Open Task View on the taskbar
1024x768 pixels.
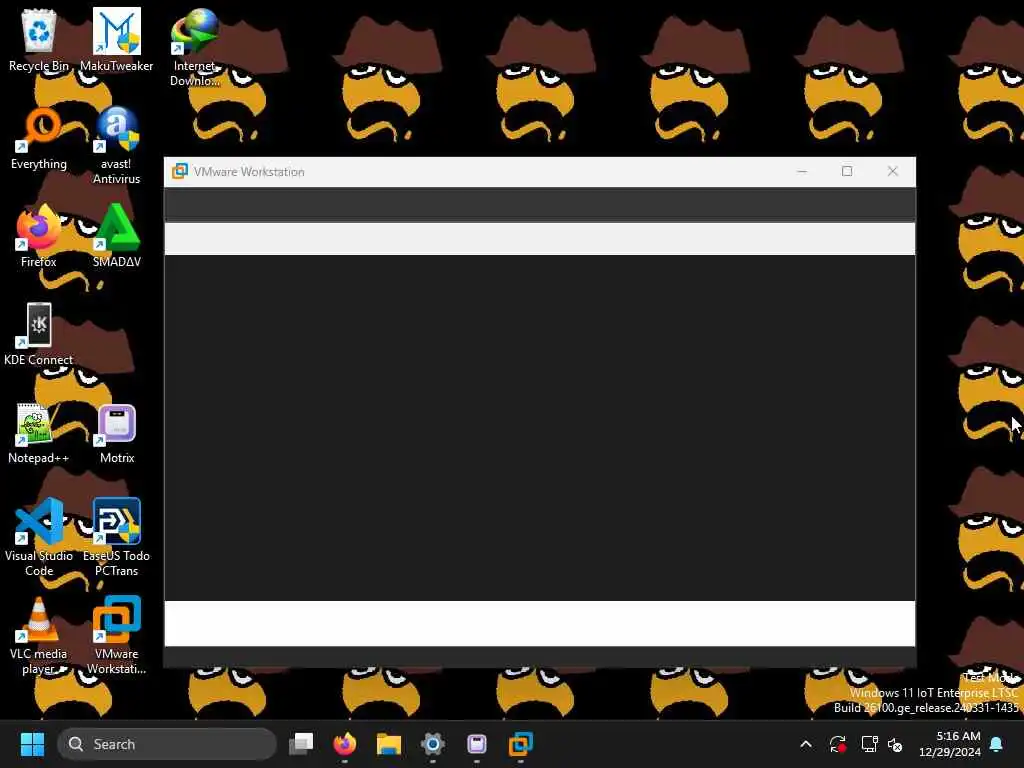pyautogui.click(x=301, y=744)
